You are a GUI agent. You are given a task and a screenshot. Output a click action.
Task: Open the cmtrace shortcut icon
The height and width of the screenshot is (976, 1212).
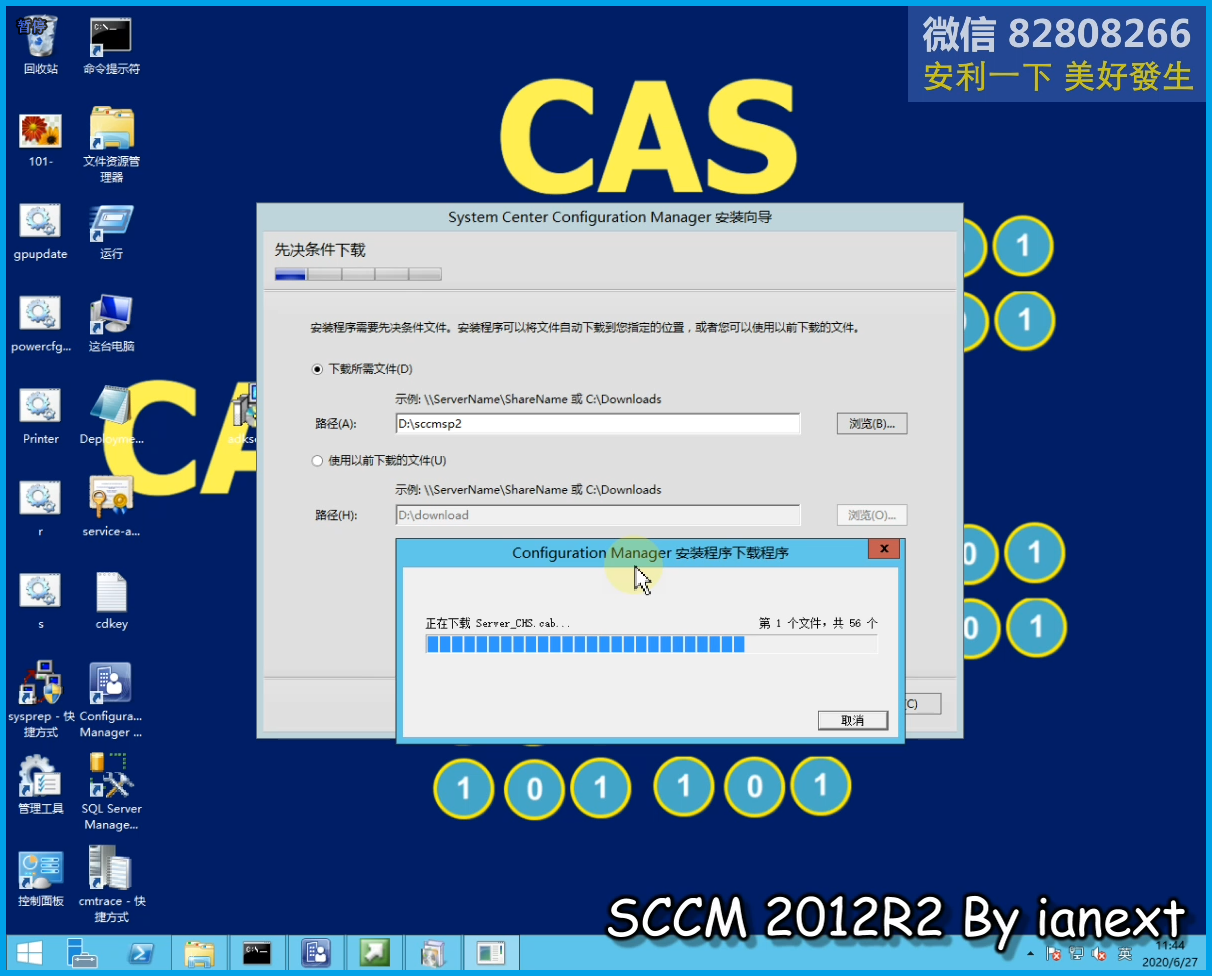pyautogui.click(x=111, y=884)
